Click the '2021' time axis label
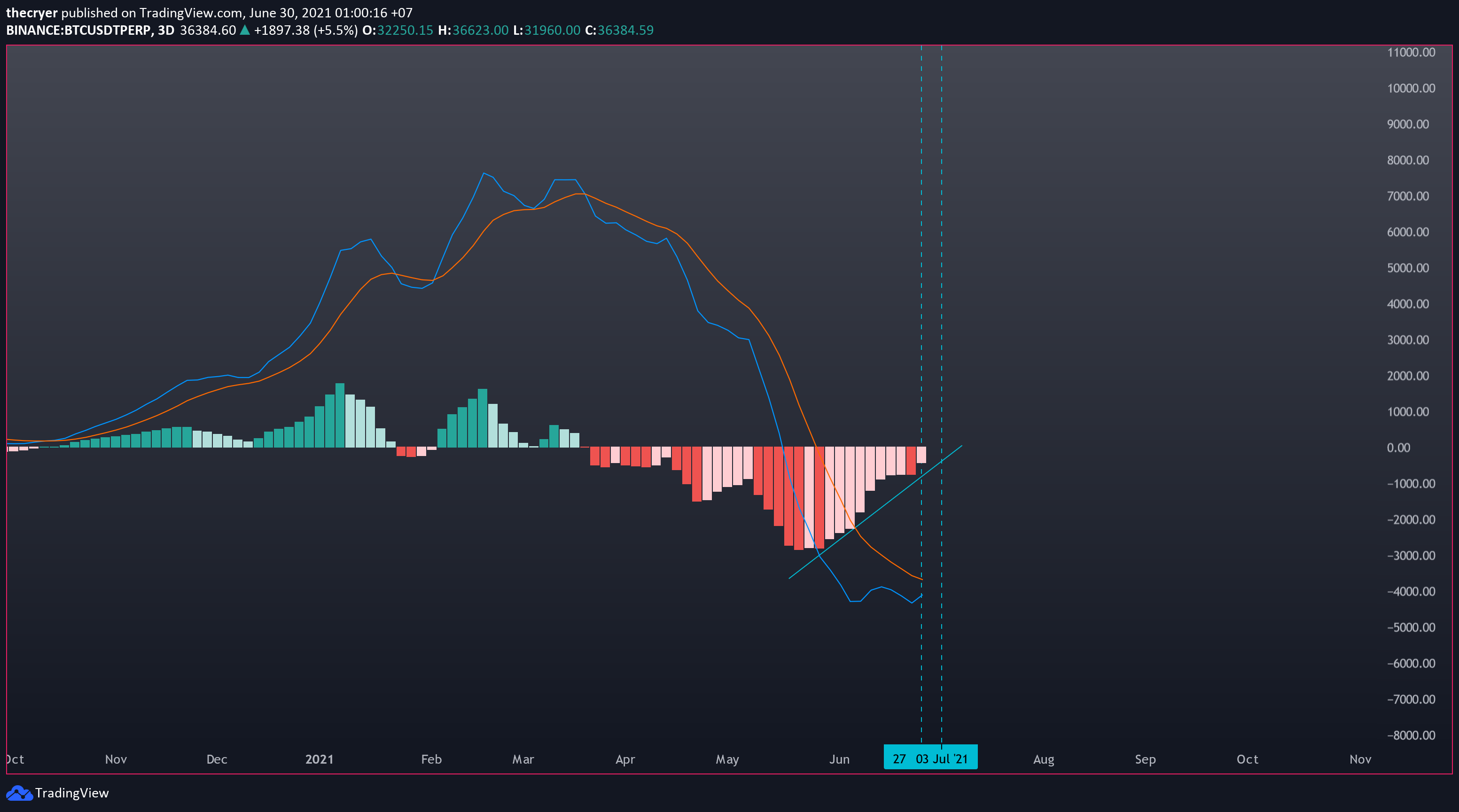Image resolution: width=1459 pixels, height=812 pixels. click(x=320, y=759)
